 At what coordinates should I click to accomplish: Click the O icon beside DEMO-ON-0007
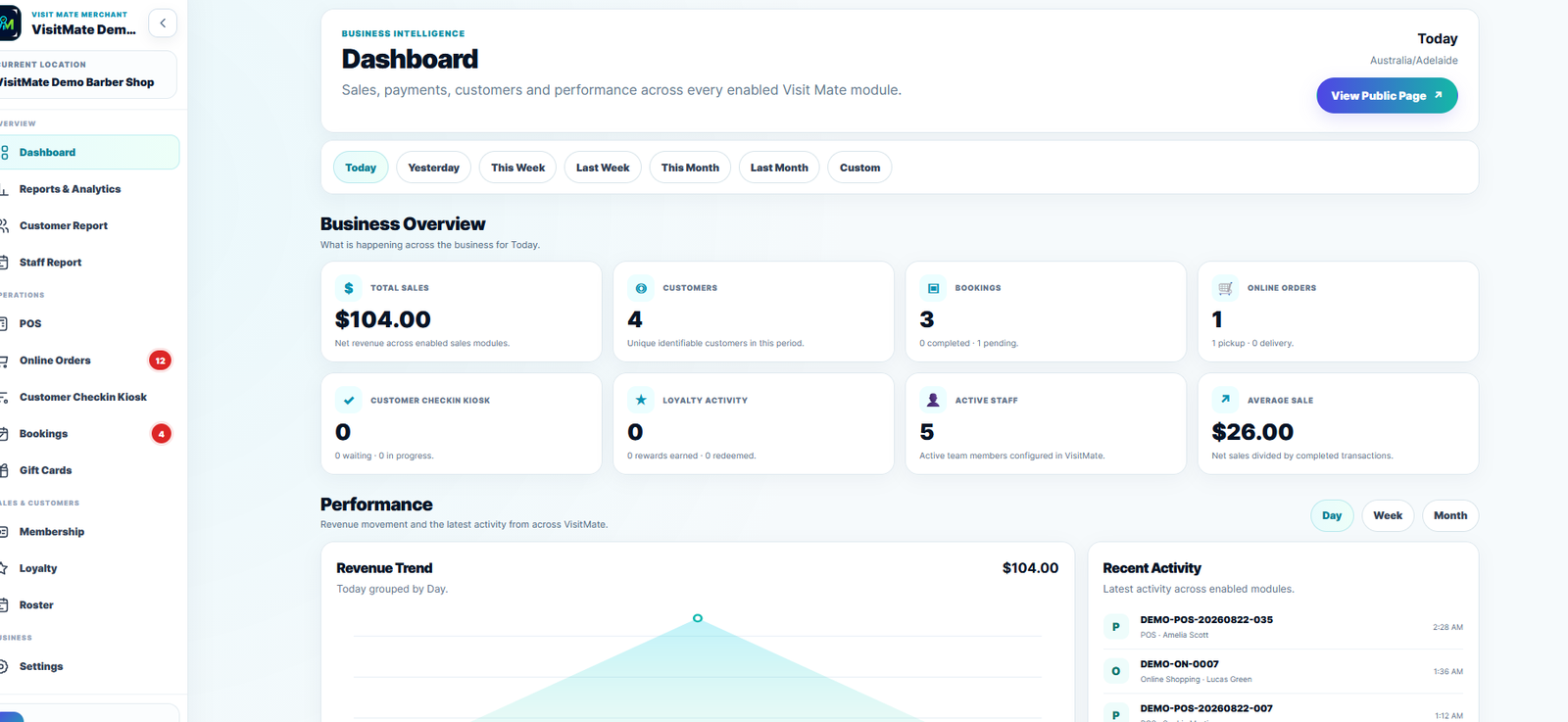click(x=1115, y=671)
